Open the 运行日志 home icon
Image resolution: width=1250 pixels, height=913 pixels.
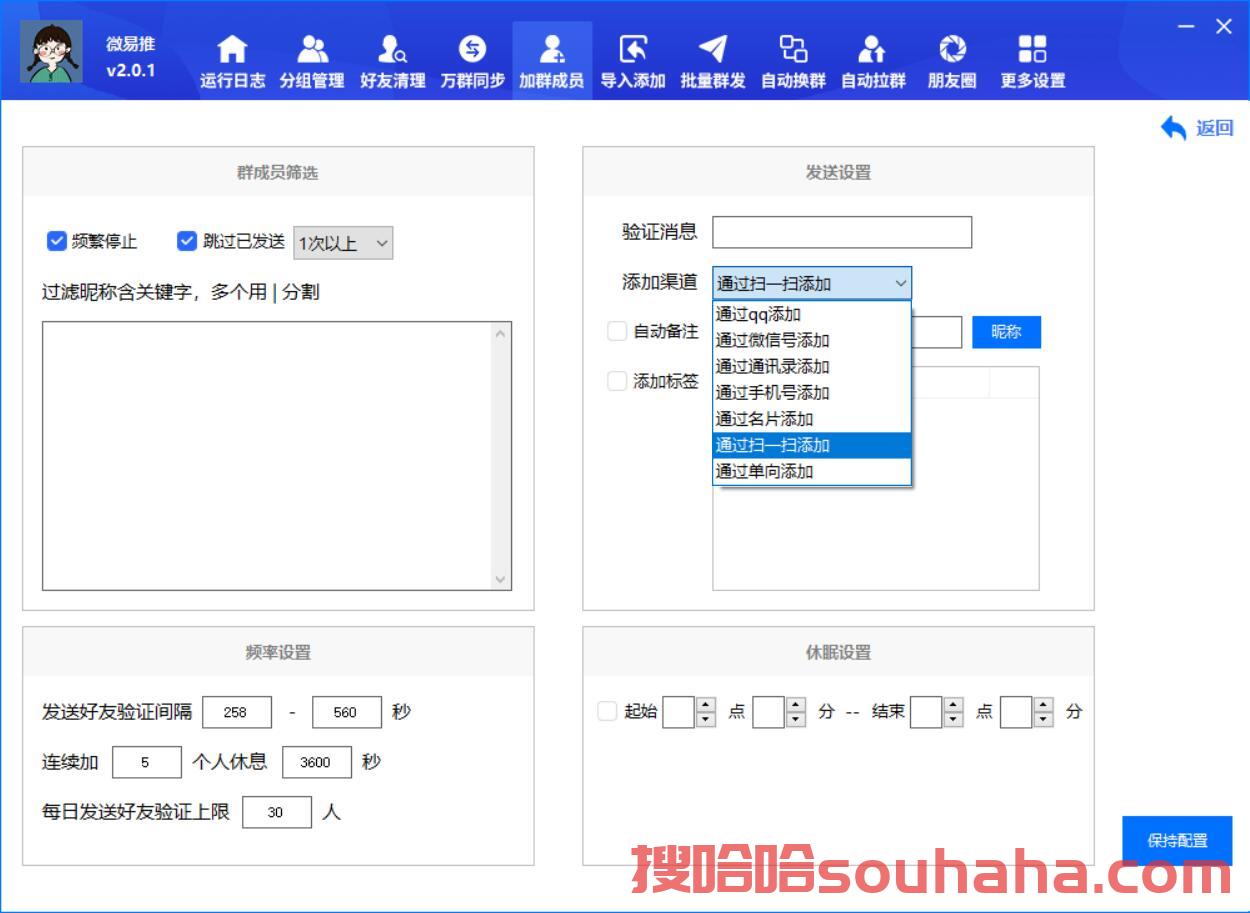click(232, 50)
